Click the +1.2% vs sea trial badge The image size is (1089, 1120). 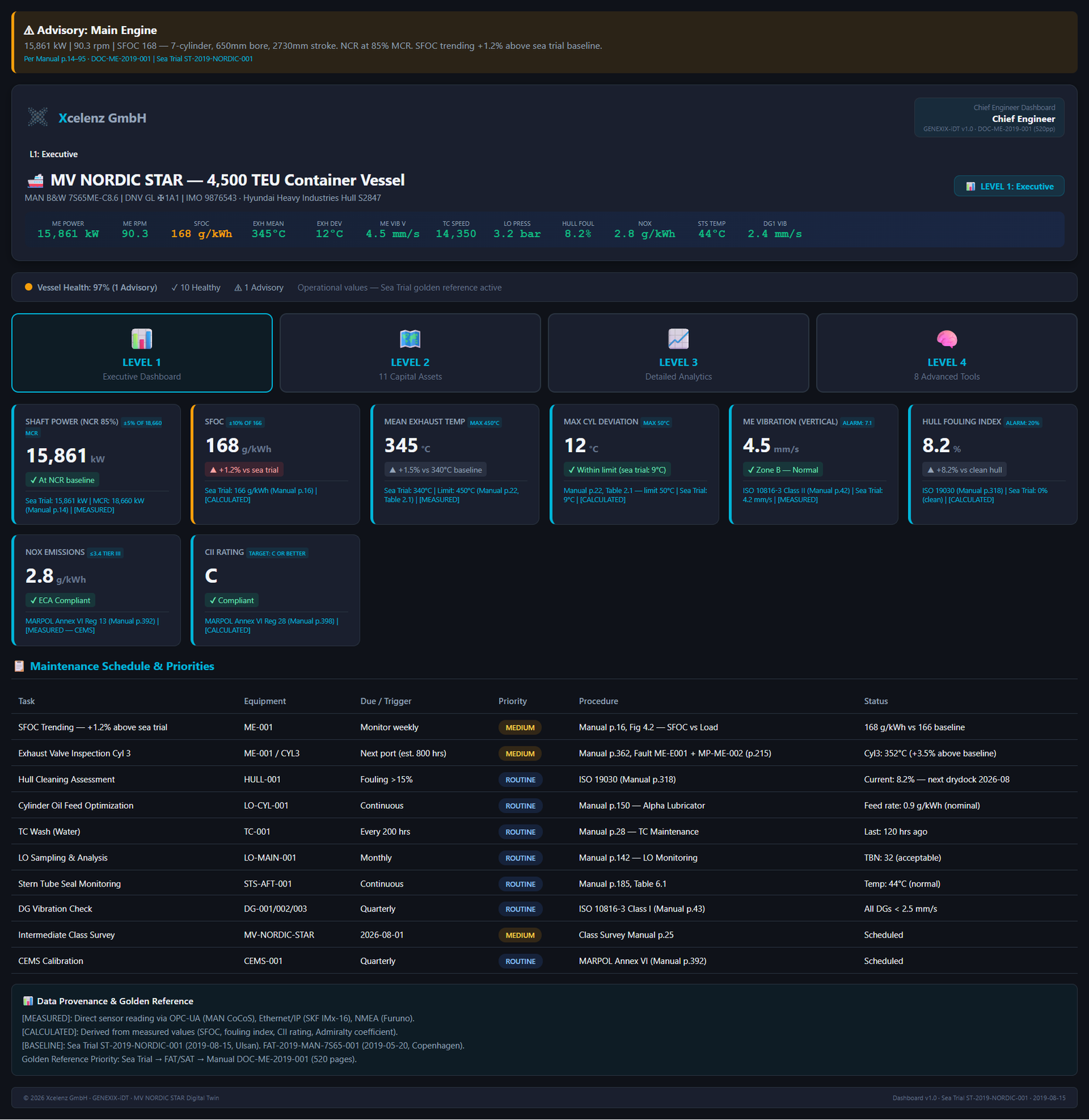click(244, 470)
